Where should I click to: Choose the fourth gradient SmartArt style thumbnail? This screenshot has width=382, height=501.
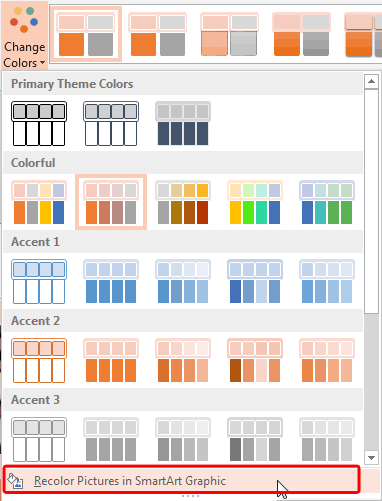tap(301, 34)
